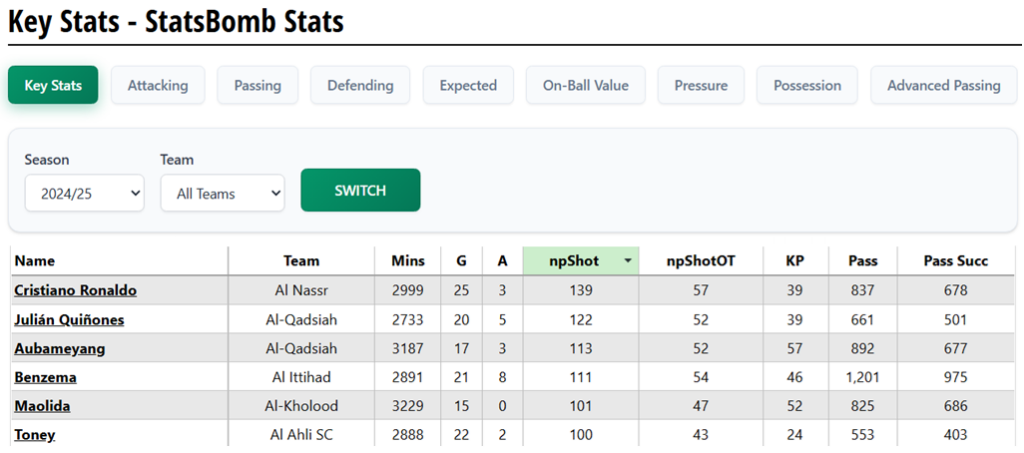Open the All Teams dropdown
Screen dimensions: 1024x453
(x=222, y=194)
